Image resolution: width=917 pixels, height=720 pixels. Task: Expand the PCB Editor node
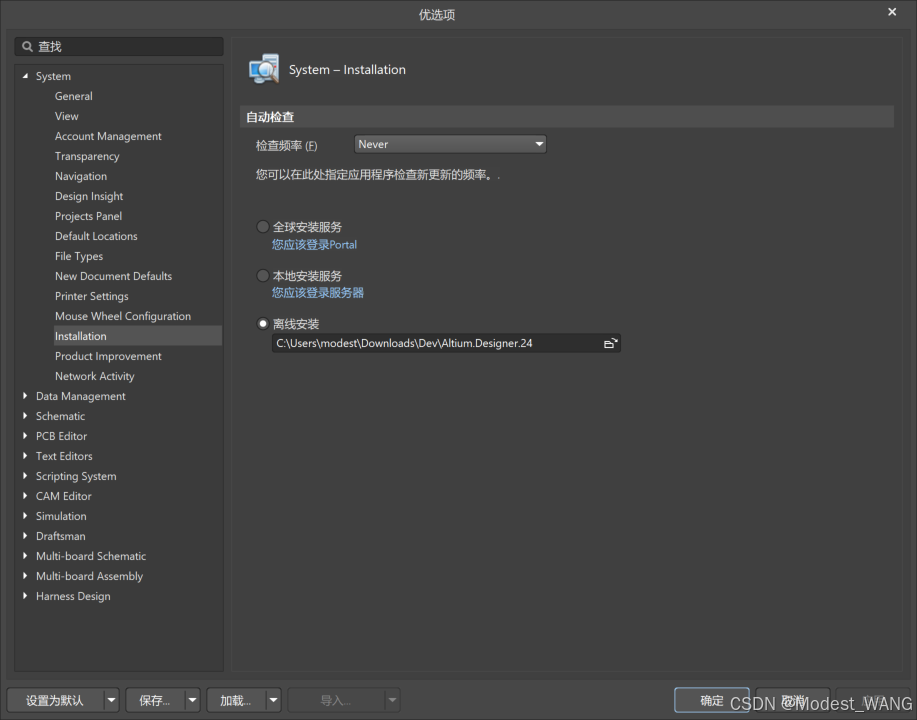25,436
